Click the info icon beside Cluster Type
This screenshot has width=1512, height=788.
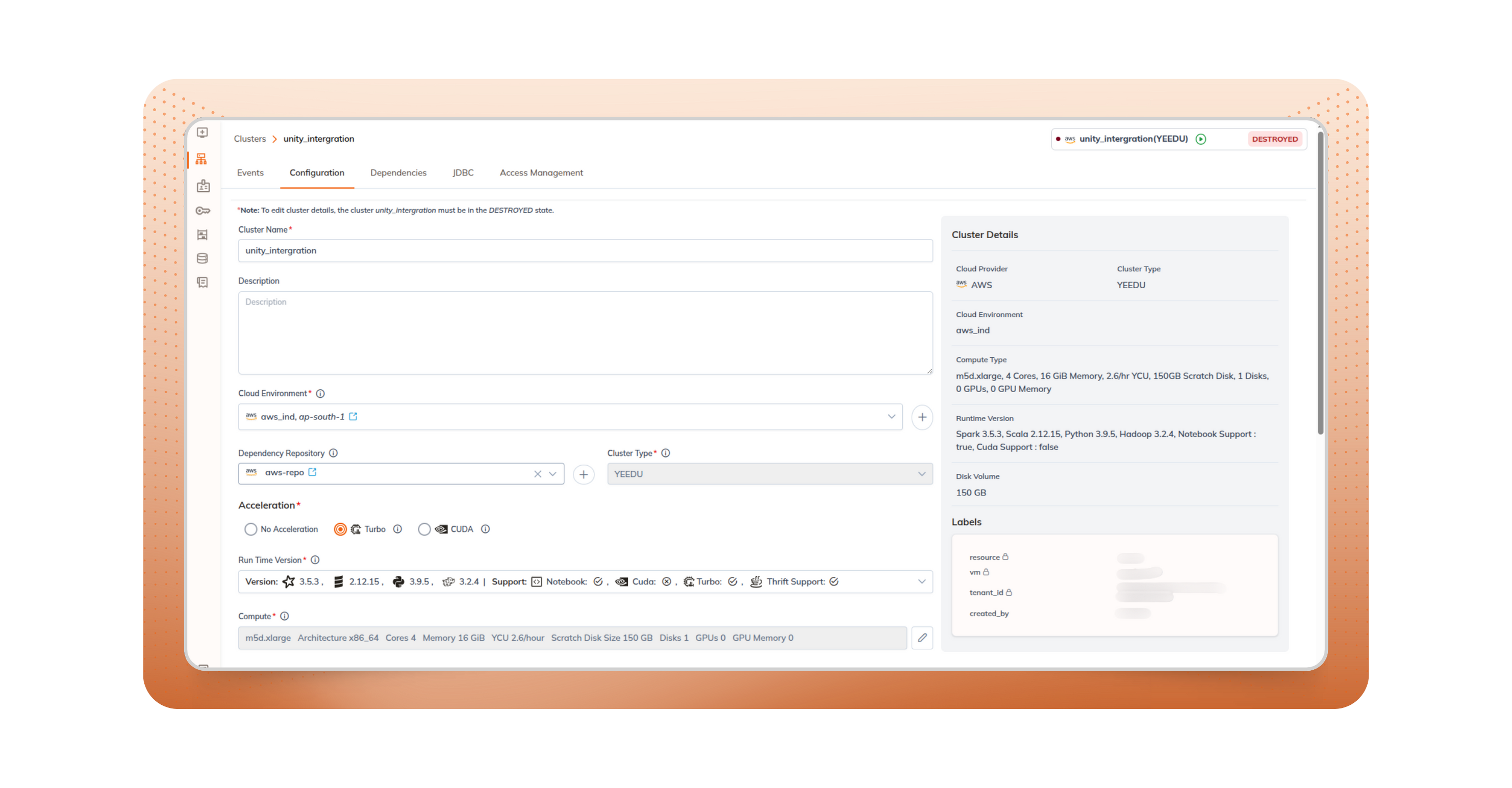click(x=666, y=453)
